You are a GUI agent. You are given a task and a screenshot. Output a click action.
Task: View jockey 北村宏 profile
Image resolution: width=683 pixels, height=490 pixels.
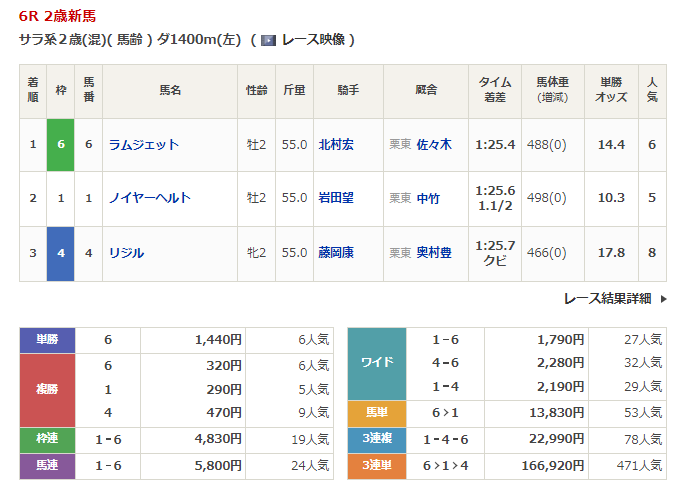(x=336, y=145)
